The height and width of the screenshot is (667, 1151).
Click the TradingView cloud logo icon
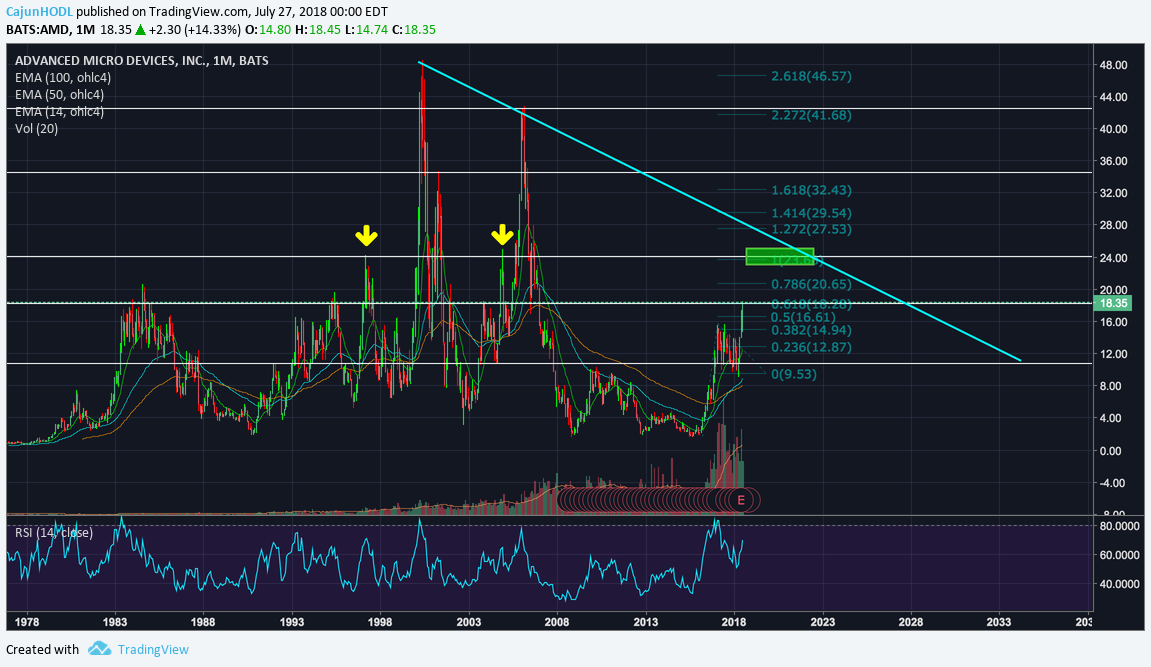click(99, 649)
